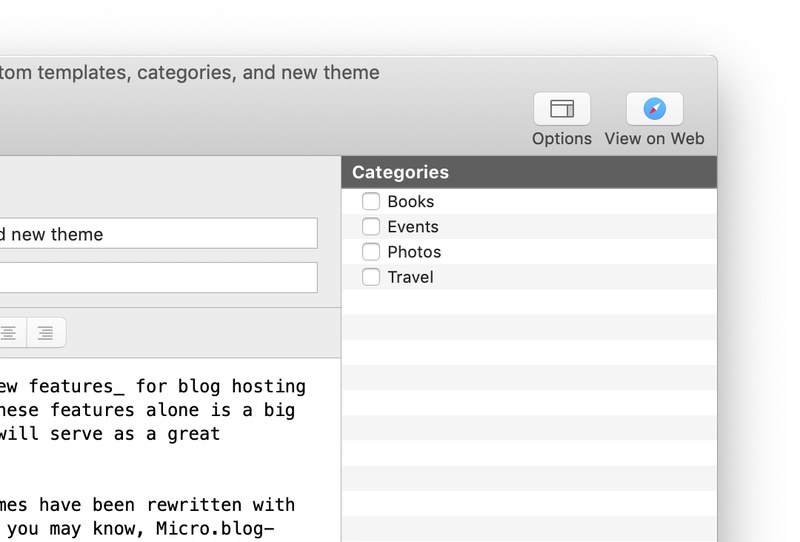The image size is (800, 542).
Task: Enable the Events category checkbox
Action: (371, 226)
